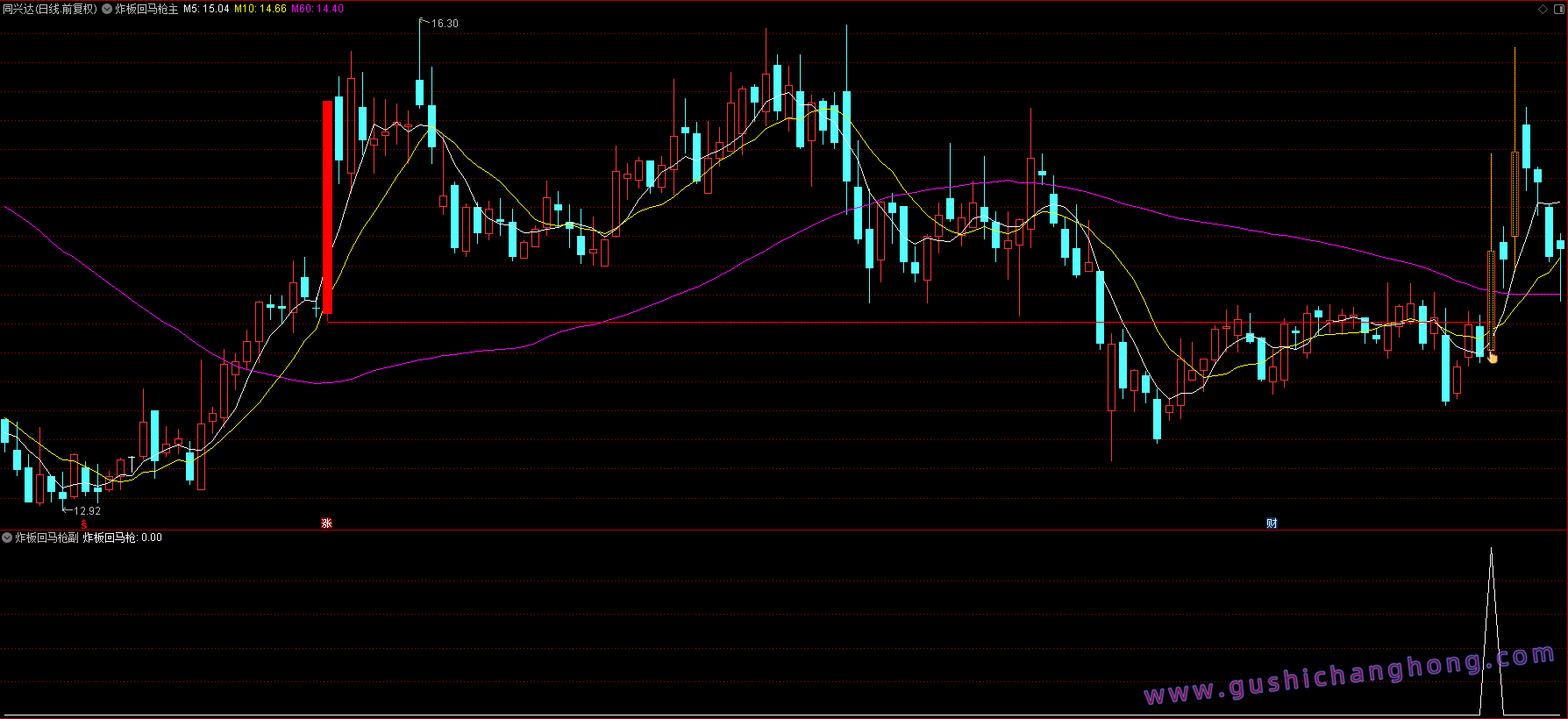Click the blue 财 marker icon
Screen dimensions: 1568x719
[1272, 523]
